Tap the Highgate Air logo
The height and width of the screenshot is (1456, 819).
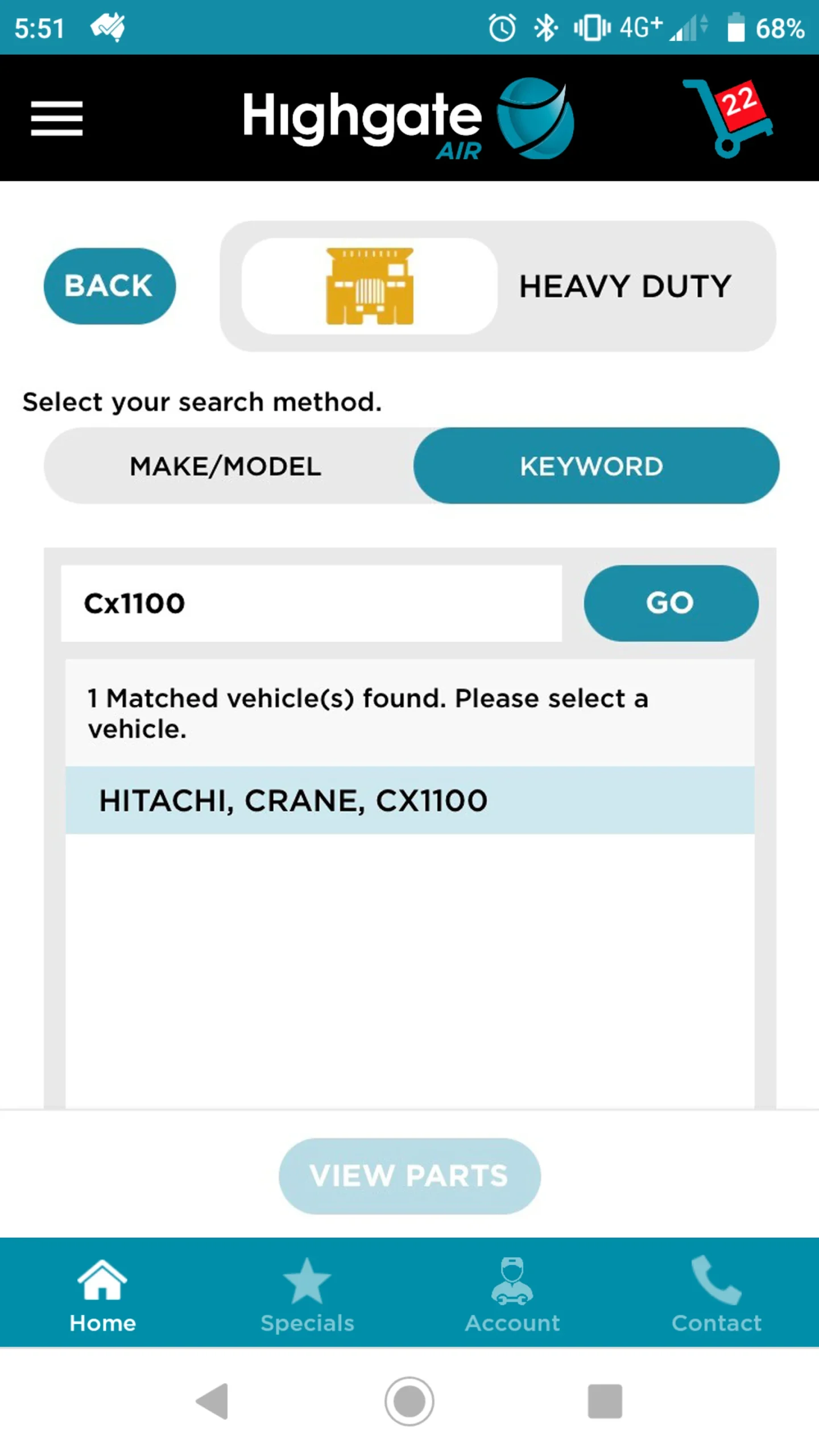pos(408,118)
